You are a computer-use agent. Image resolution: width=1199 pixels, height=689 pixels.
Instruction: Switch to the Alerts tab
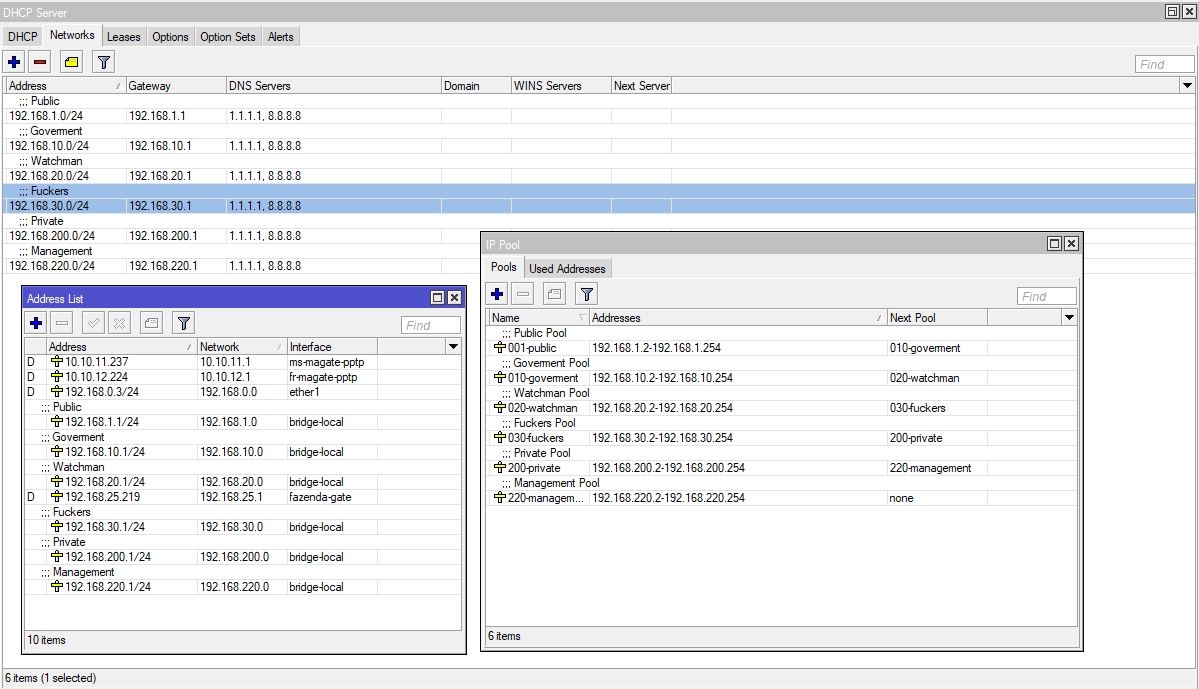(x=281, y=37)
